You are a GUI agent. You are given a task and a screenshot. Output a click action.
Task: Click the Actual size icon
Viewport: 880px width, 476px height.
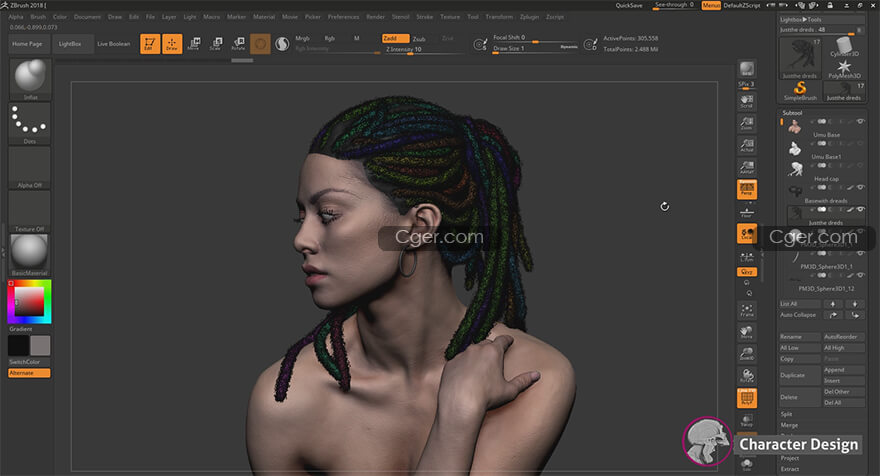pyautogui.click(x=747, y=145)
